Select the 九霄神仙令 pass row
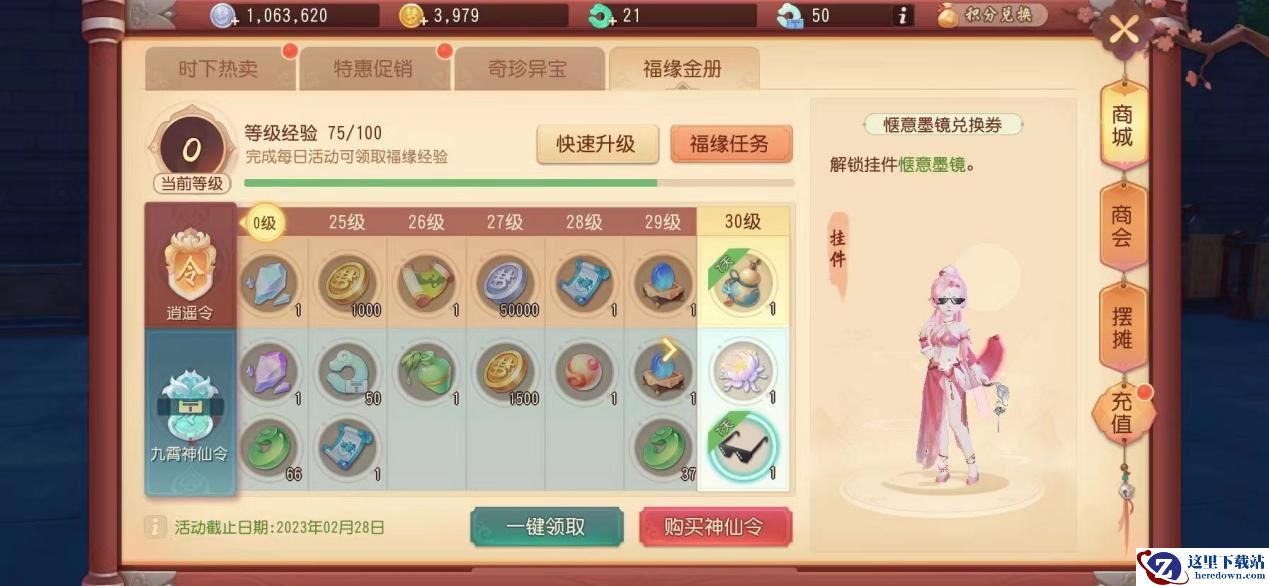This screenshot has width=1269, height=586. (x=190, y=412)
